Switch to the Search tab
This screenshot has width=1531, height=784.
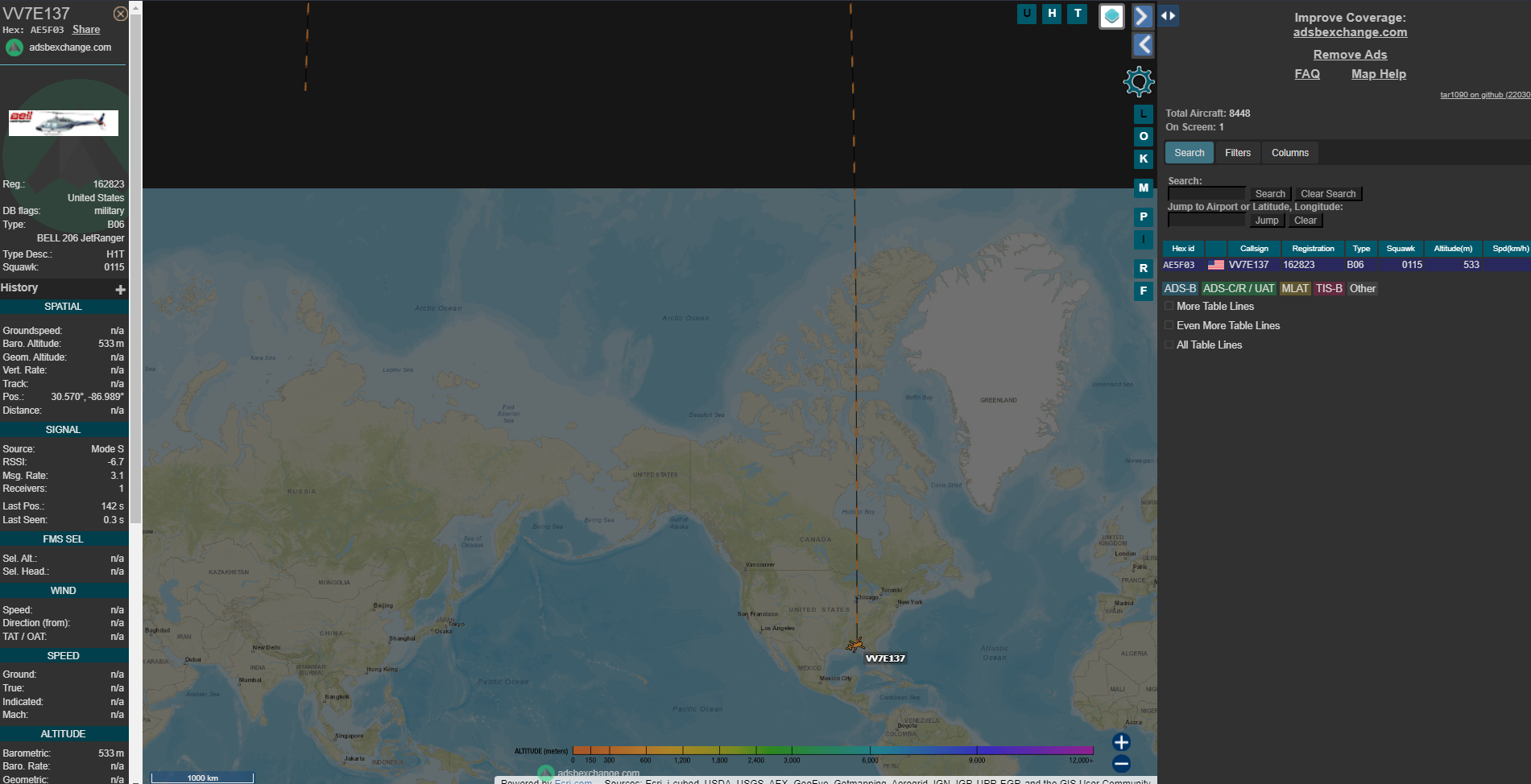tap(1190, 153)
